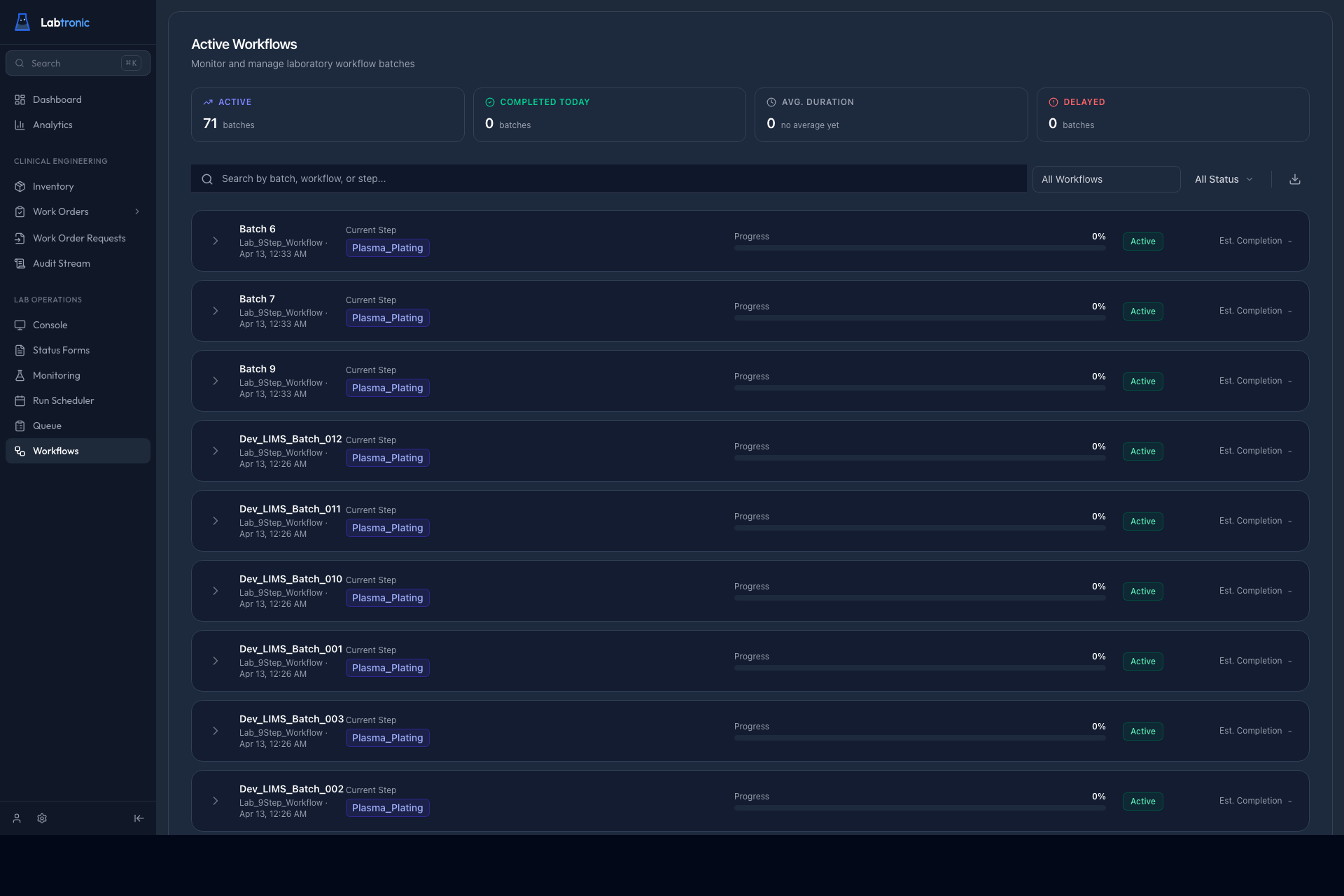1344x896 pixels.
Task: Select the Plasma_Plating step on Dev_LIMS_Batch_001
Action: (387, 668)
